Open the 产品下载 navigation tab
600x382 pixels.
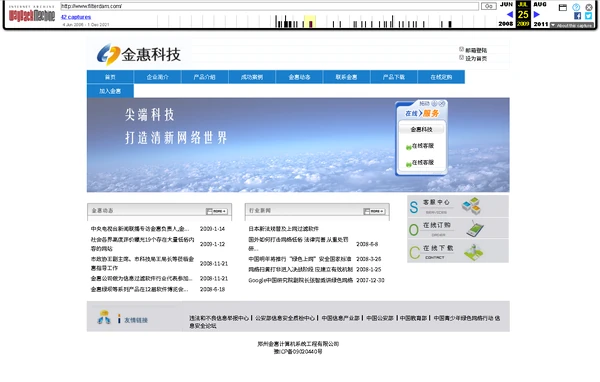[394, 77]
